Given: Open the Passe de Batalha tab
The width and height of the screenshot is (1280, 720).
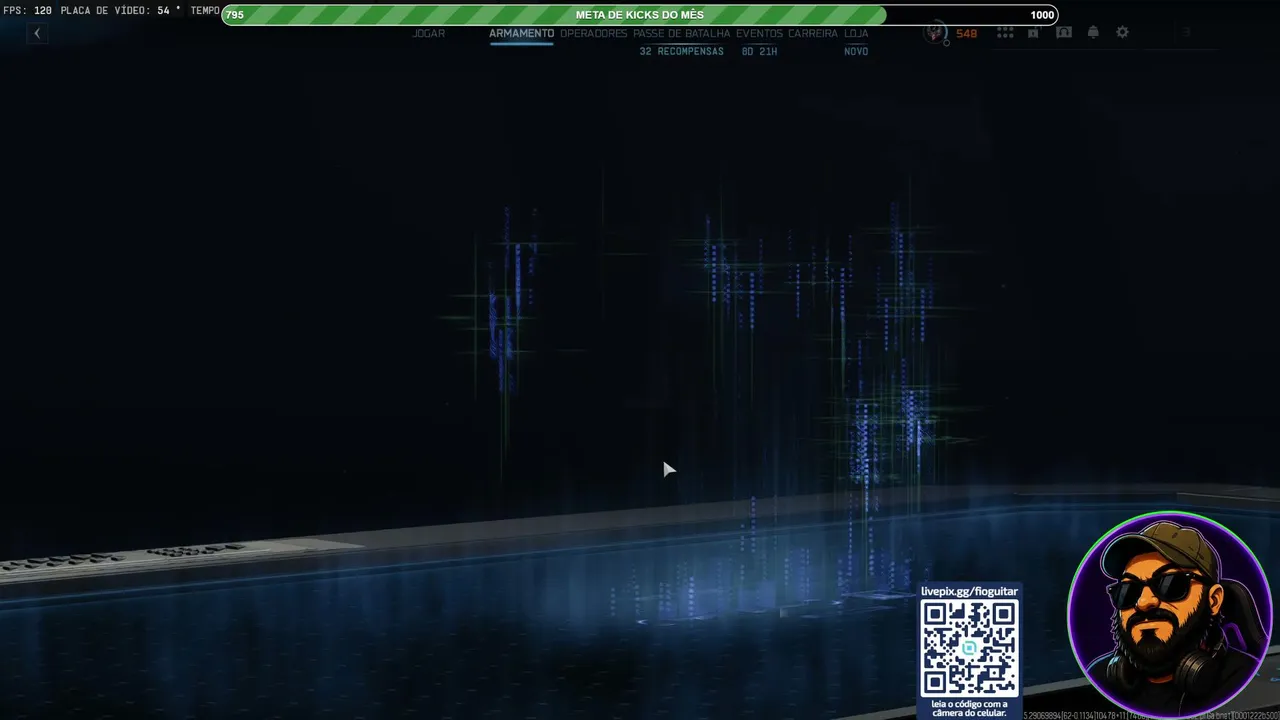Looking at the screenshot, I should tap(682, 33).
